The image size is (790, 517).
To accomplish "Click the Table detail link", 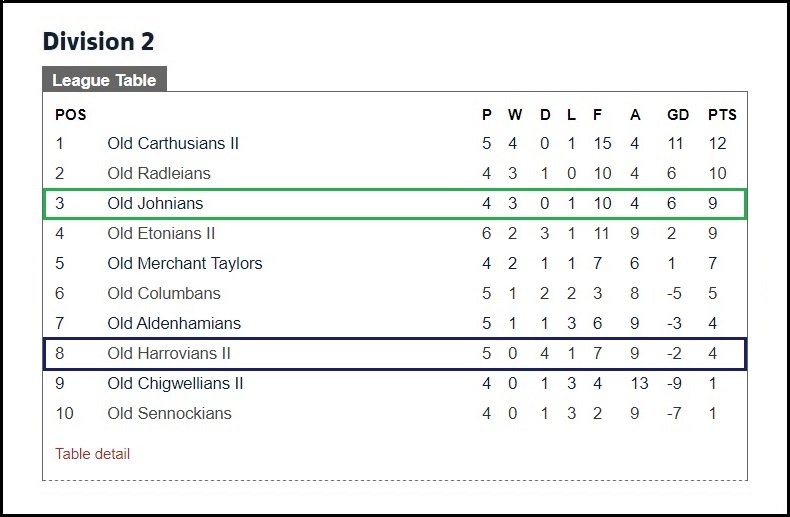I will (x=93, y=454).
